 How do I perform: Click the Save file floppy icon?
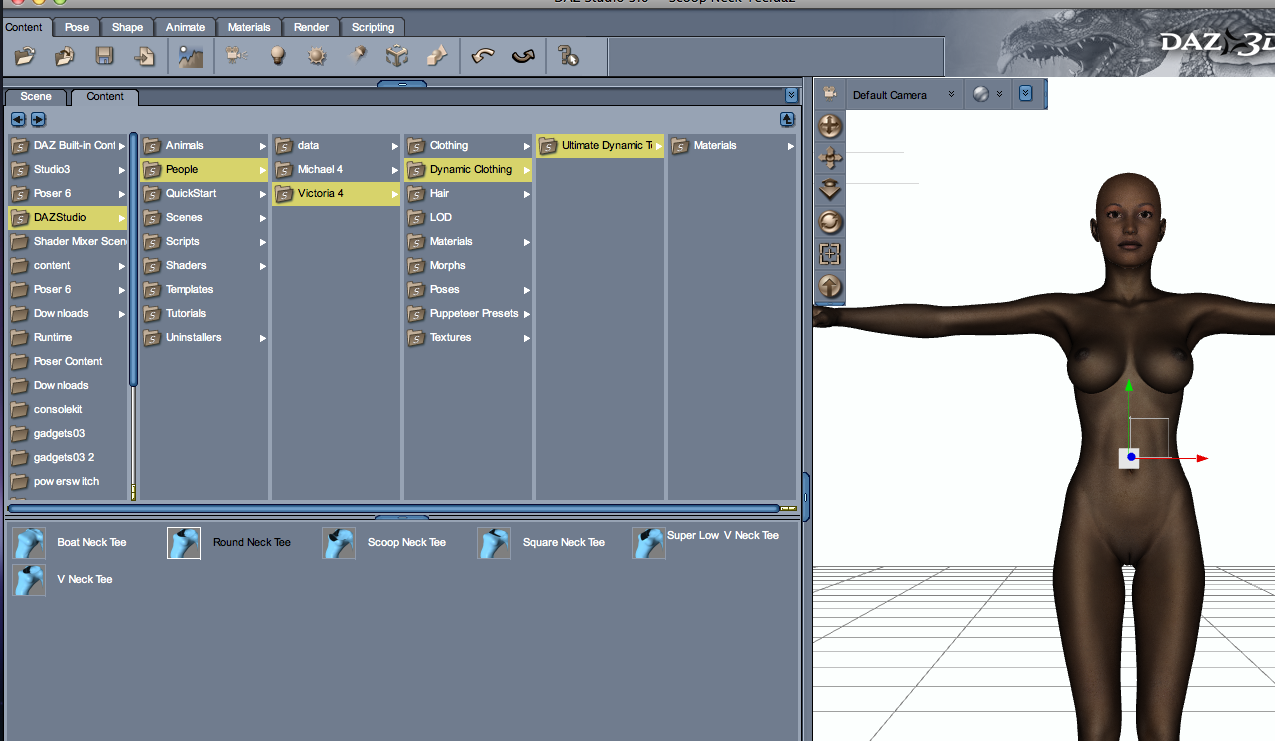click(x=104, y=57)
